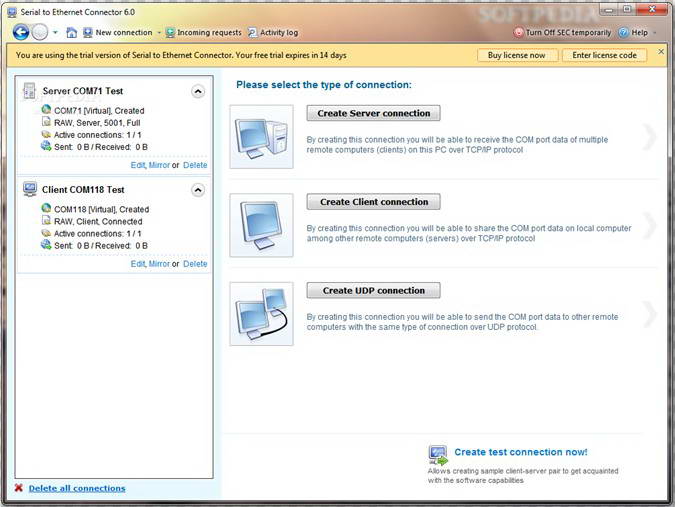Click the UDP connection linked-computers thumbnail

[261, 314]
